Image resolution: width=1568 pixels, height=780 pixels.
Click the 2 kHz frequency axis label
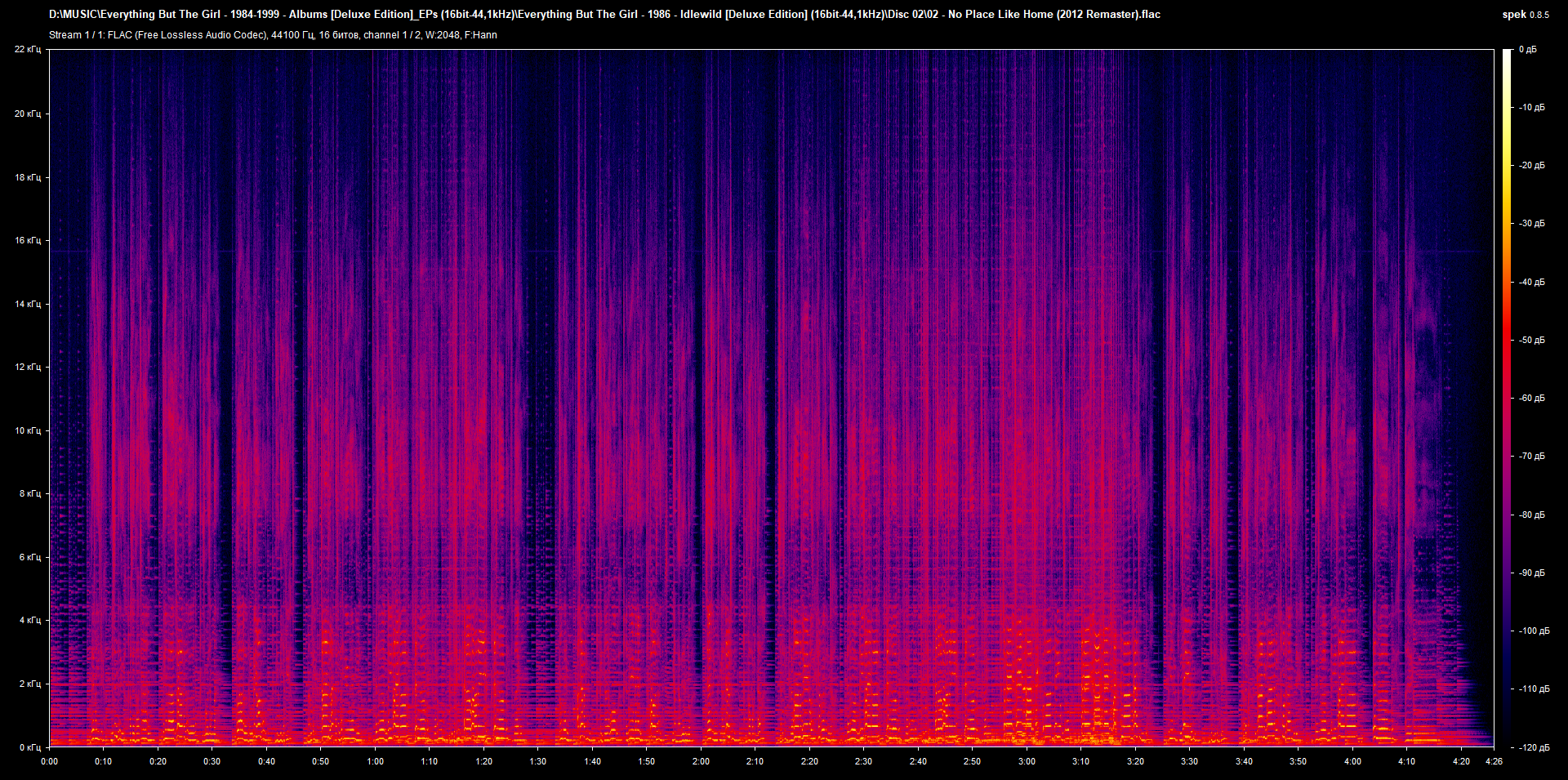coord(30,684)
